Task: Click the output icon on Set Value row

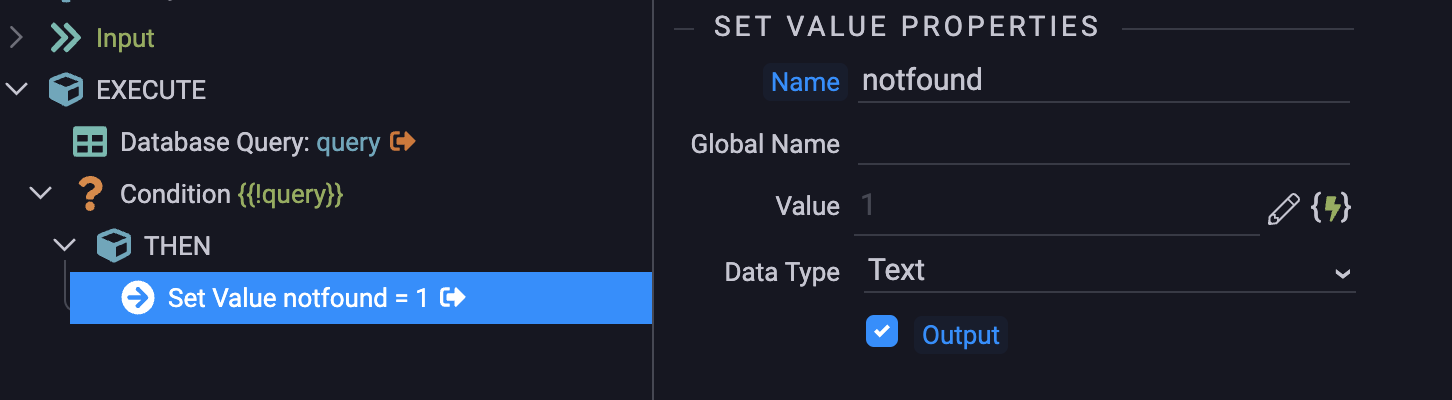Action: pyautogui.click(x=454, y=297)
